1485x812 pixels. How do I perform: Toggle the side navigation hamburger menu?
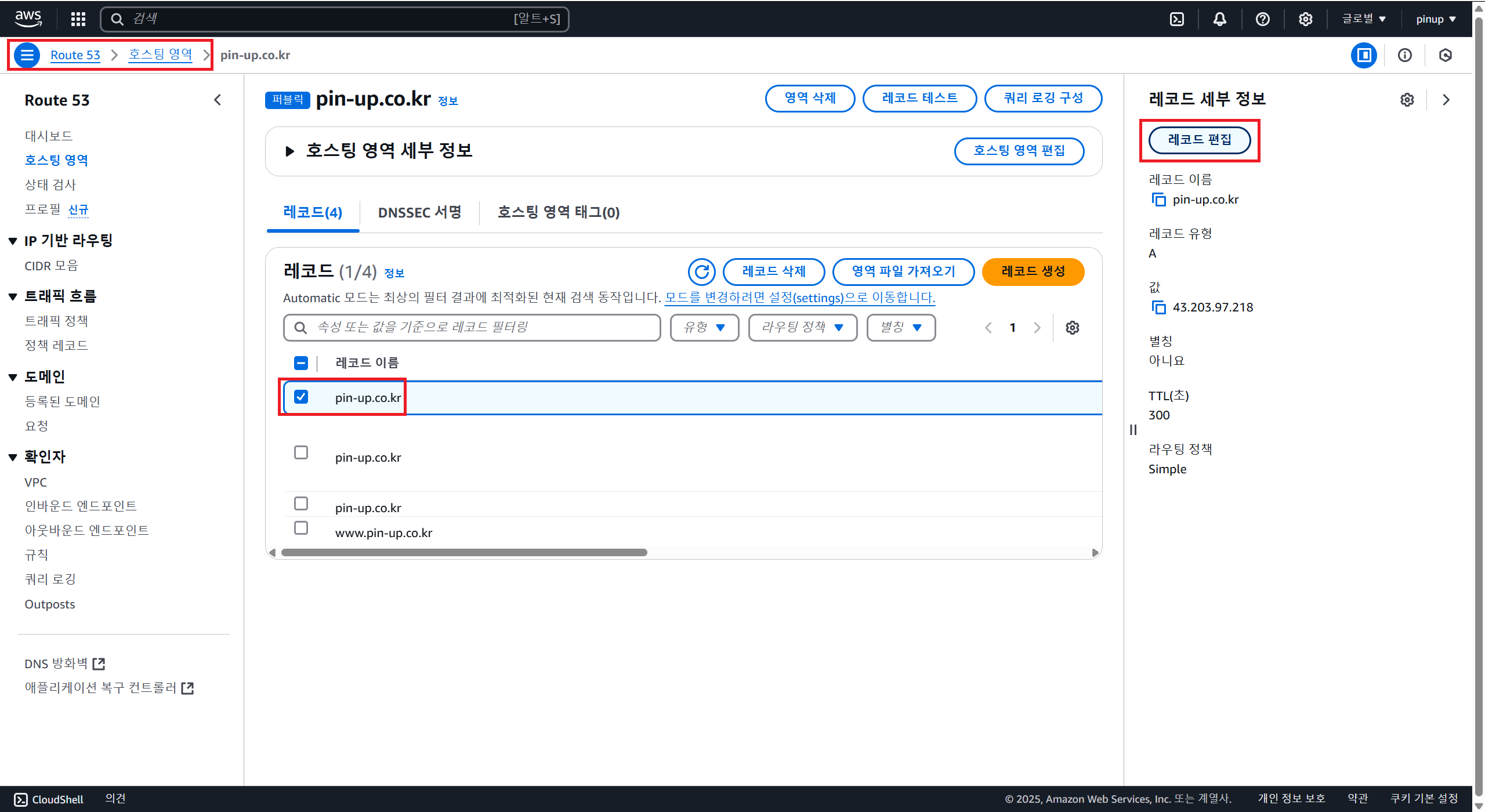[x=27, y=55]
